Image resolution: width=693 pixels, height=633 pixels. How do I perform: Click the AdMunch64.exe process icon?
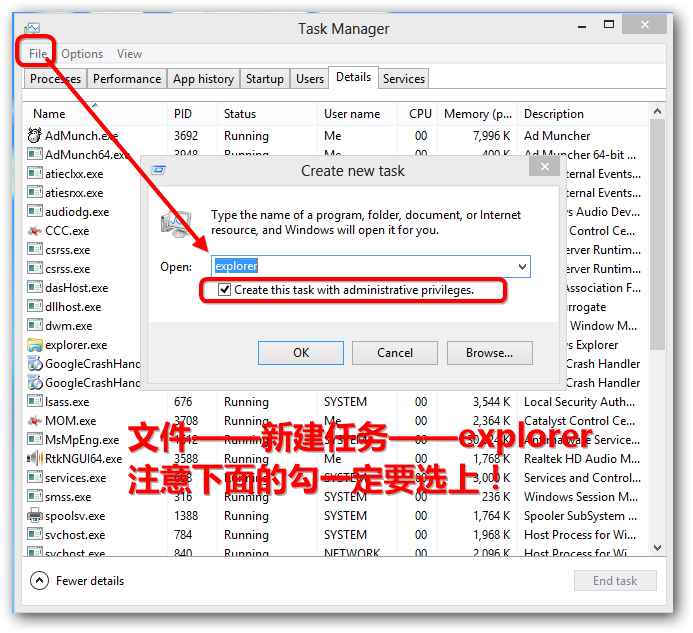34,154
